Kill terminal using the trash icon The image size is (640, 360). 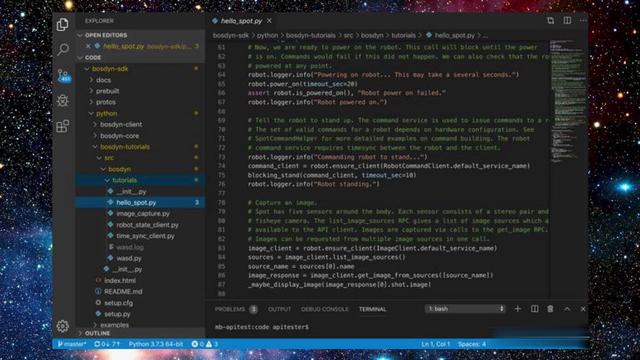pyautogui.click(x=550, y=309)
